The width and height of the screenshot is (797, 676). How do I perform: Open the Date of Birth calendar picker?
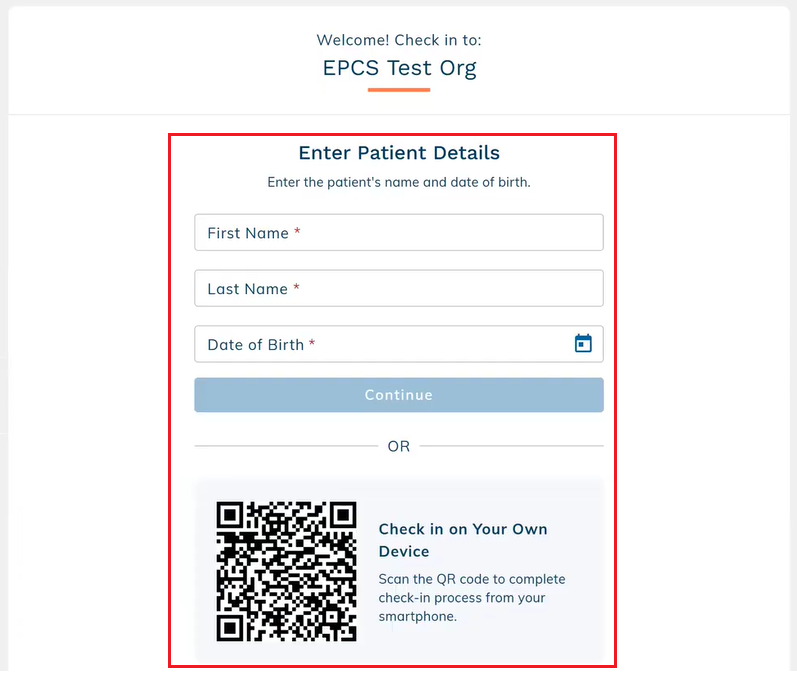pos(583,344)
